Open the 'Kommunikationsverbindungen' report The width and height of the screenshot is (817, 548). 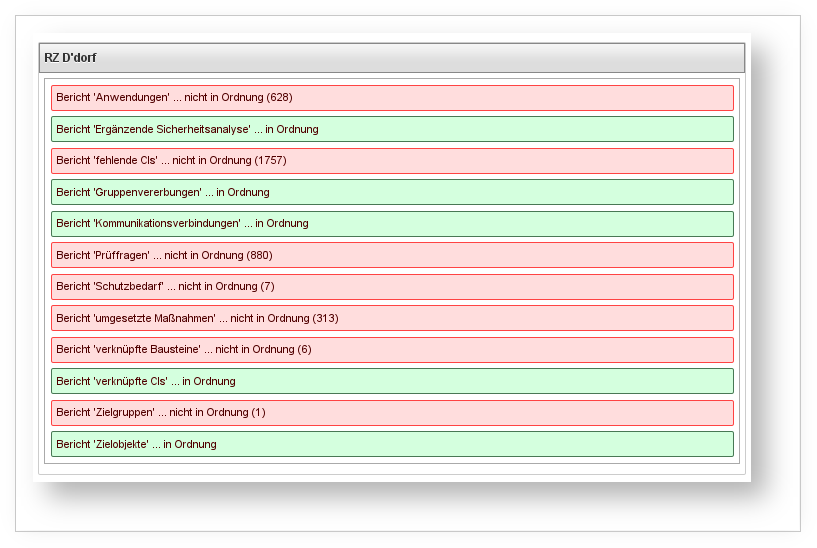pyautogui.click(x=392, y=224)
